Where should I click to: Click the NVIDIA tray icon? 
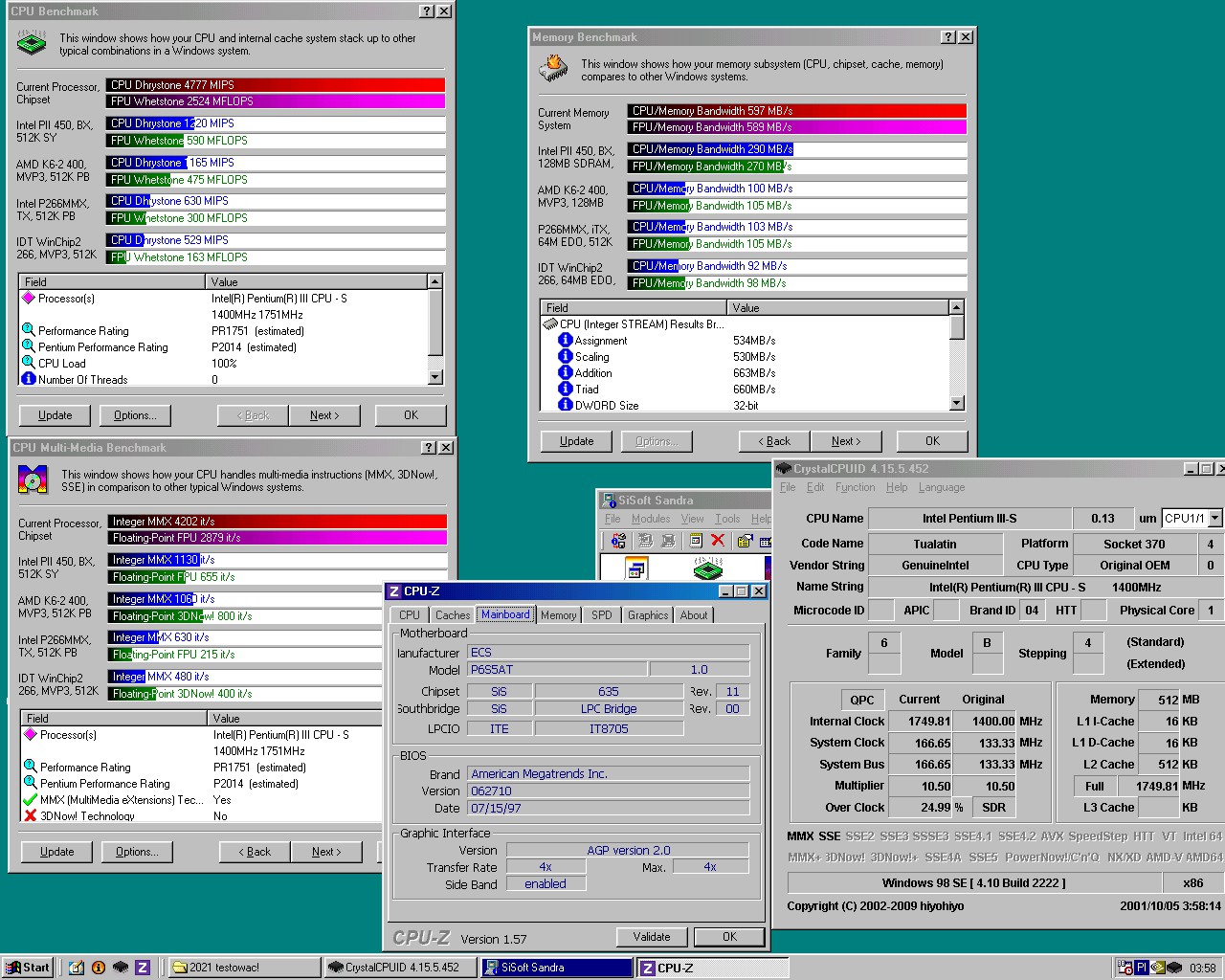[1158, 968]
